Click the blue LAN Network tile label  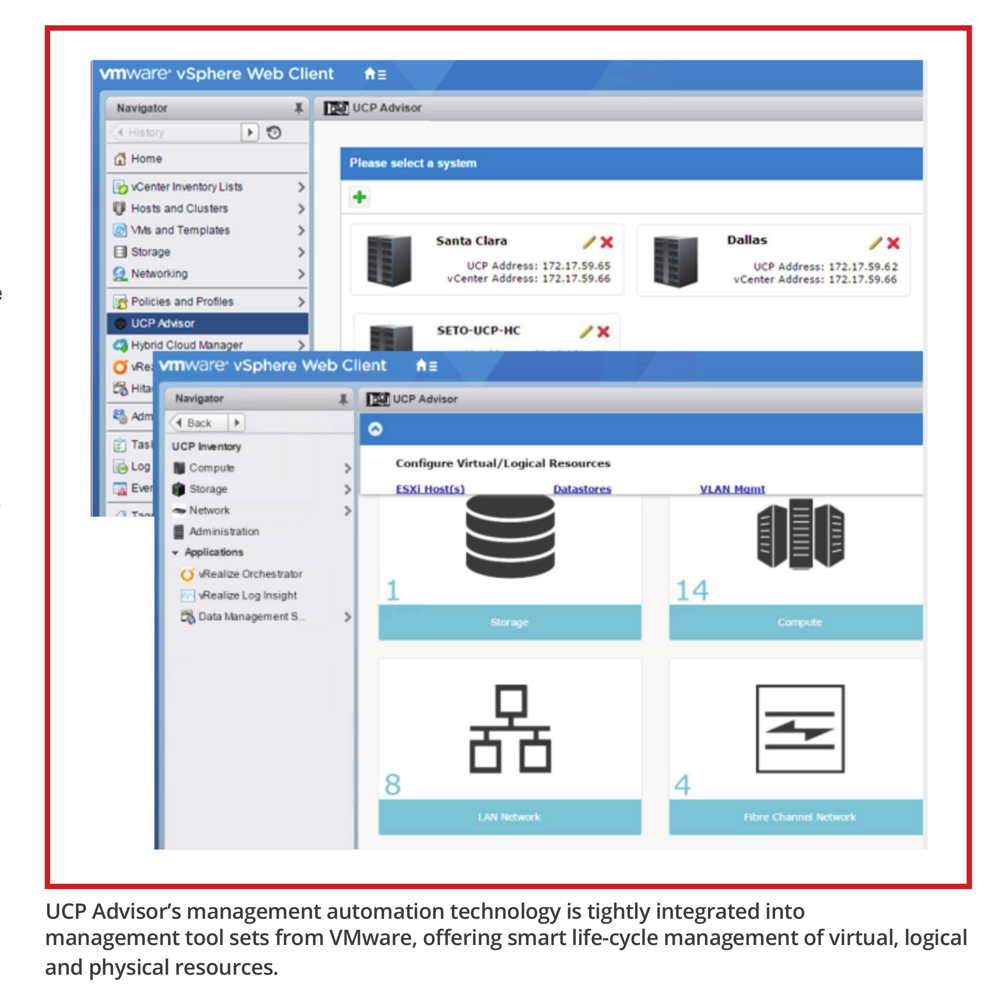[510, 817]
